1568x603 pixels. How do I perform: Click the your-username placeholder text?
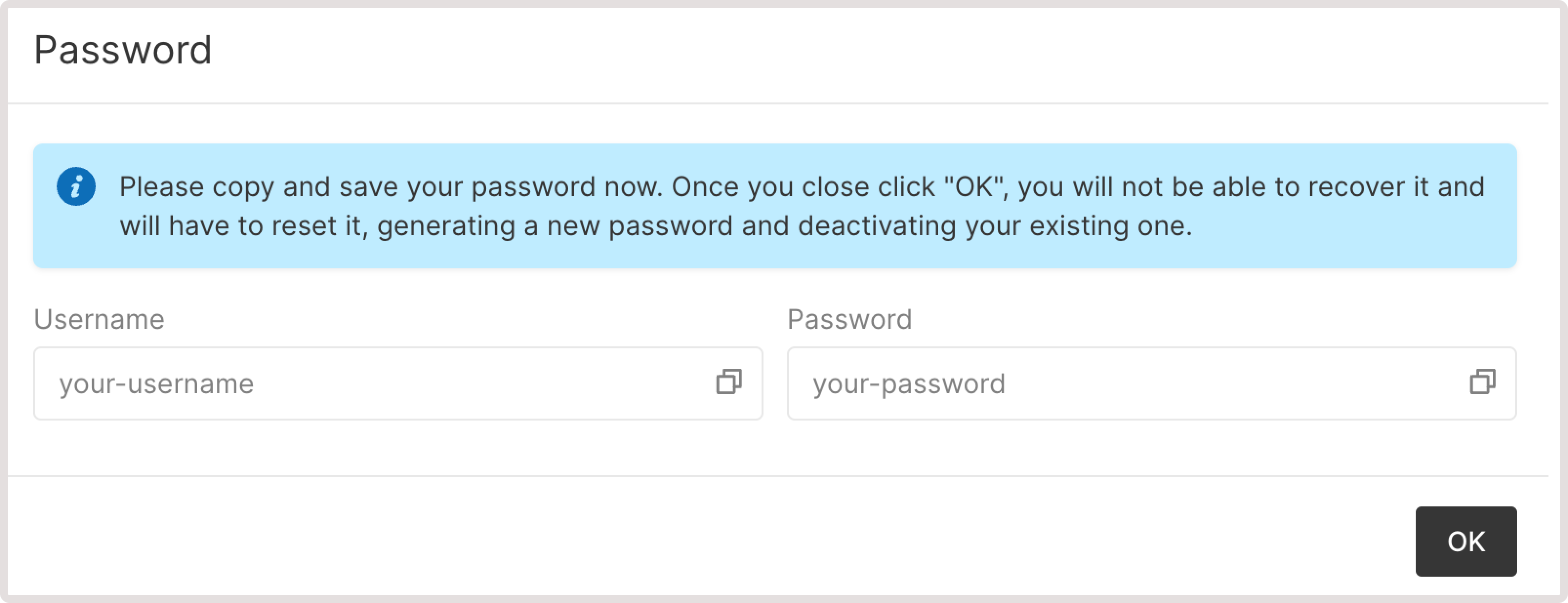pyautogui.click(x=156, y=384)
